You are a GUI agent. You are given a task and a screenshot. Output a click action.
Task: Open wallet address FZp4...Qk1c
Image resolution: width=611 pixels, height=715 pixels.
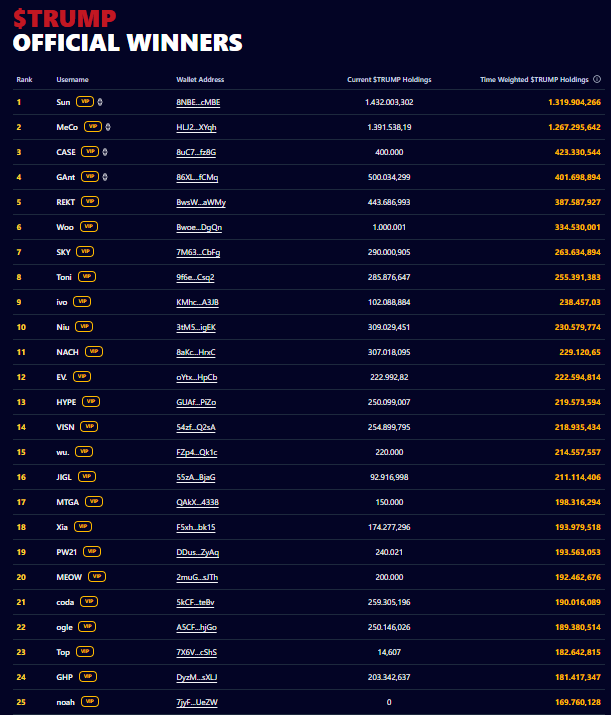tap(197, 452)
